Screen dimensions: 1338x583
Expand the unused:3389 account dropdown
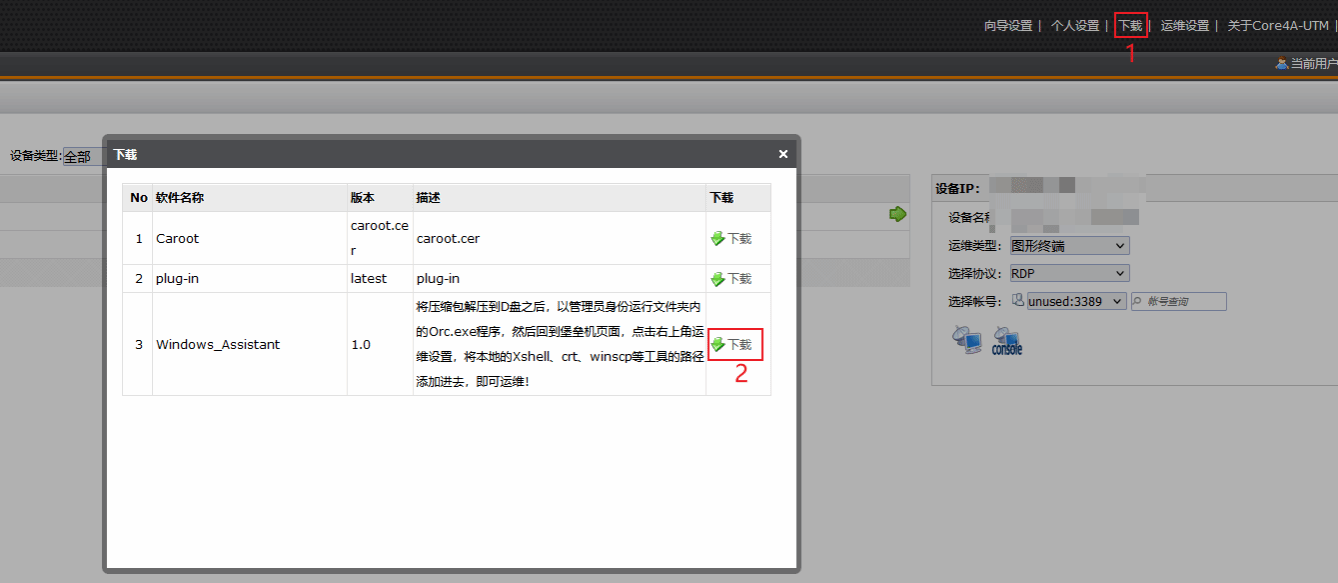1076,301
